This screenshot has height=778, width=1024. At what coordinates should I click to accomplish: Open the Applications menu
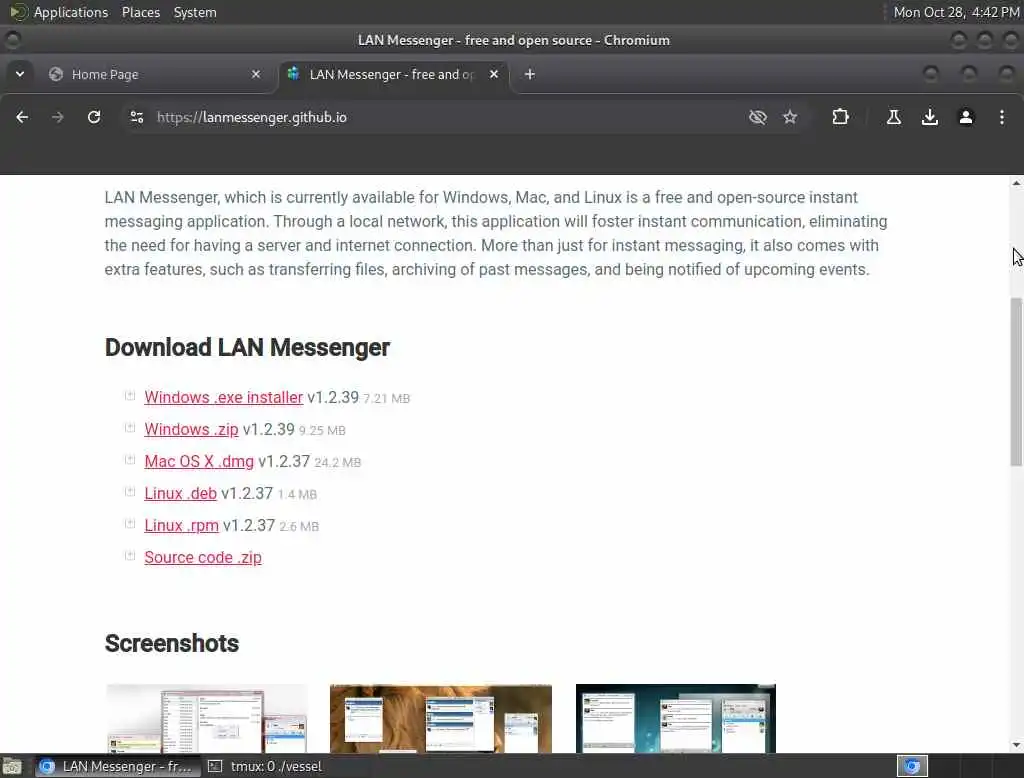71,12
